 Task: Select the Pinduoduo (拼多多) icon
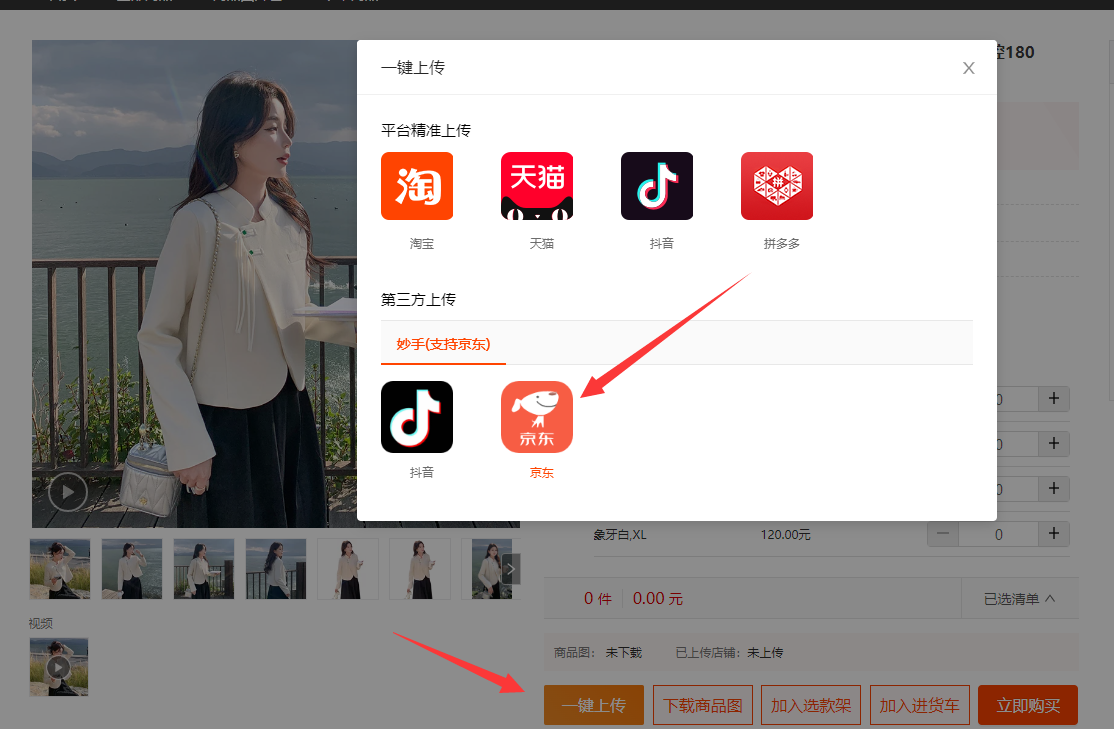[777, 186]
